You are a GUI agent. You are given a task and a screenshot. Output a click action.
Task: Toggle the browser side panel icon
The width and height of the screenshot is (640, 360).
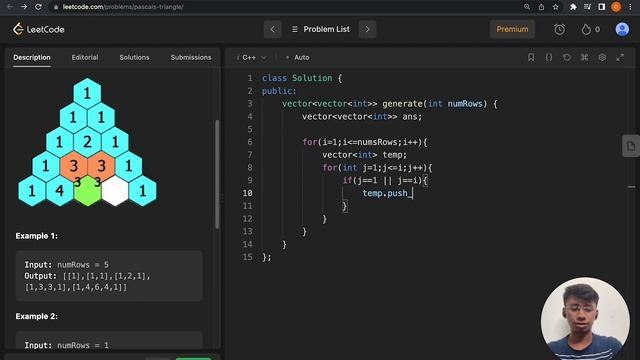(602, 7)
